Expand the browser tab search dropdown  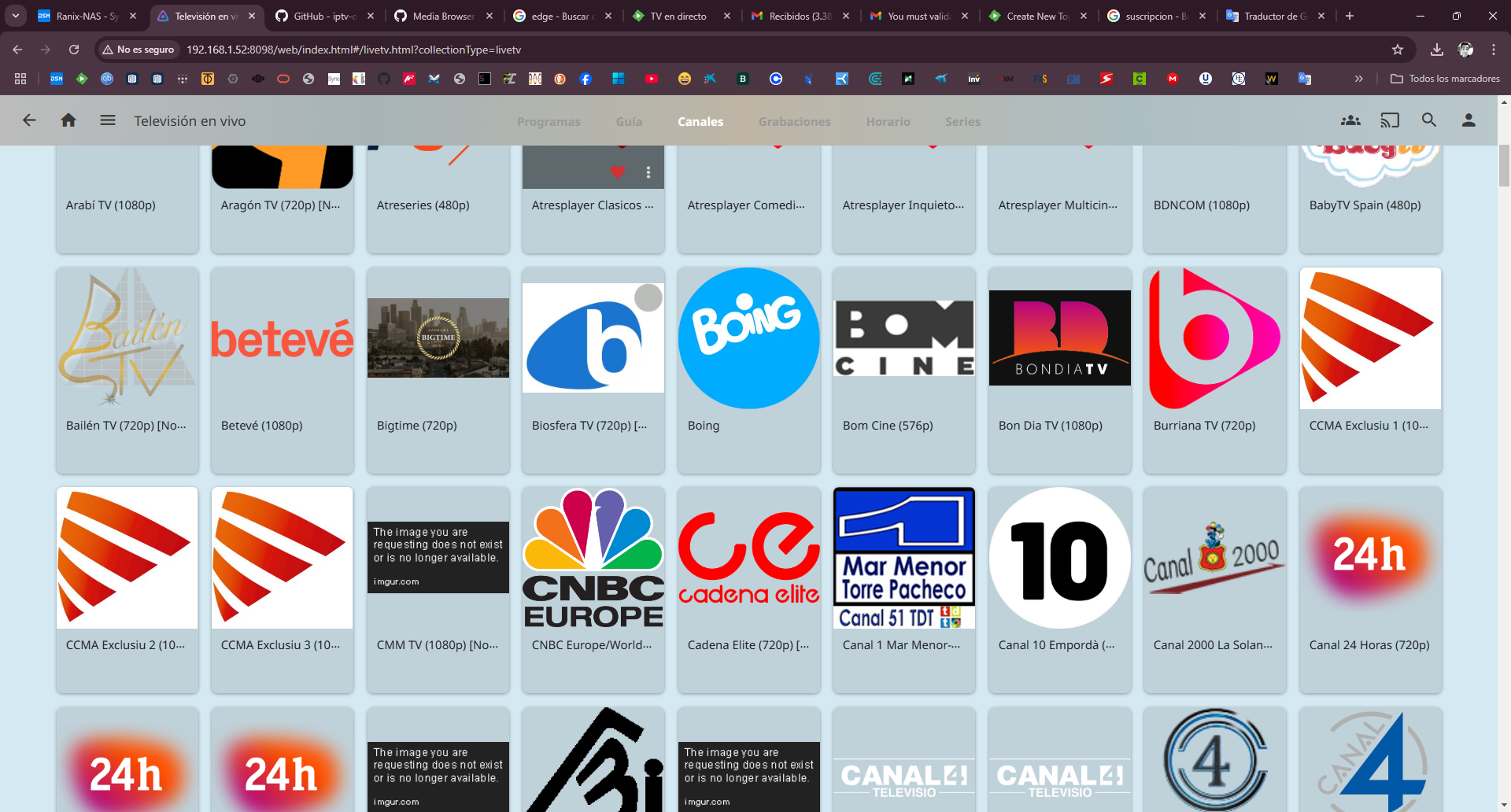[x=16, y=16]
